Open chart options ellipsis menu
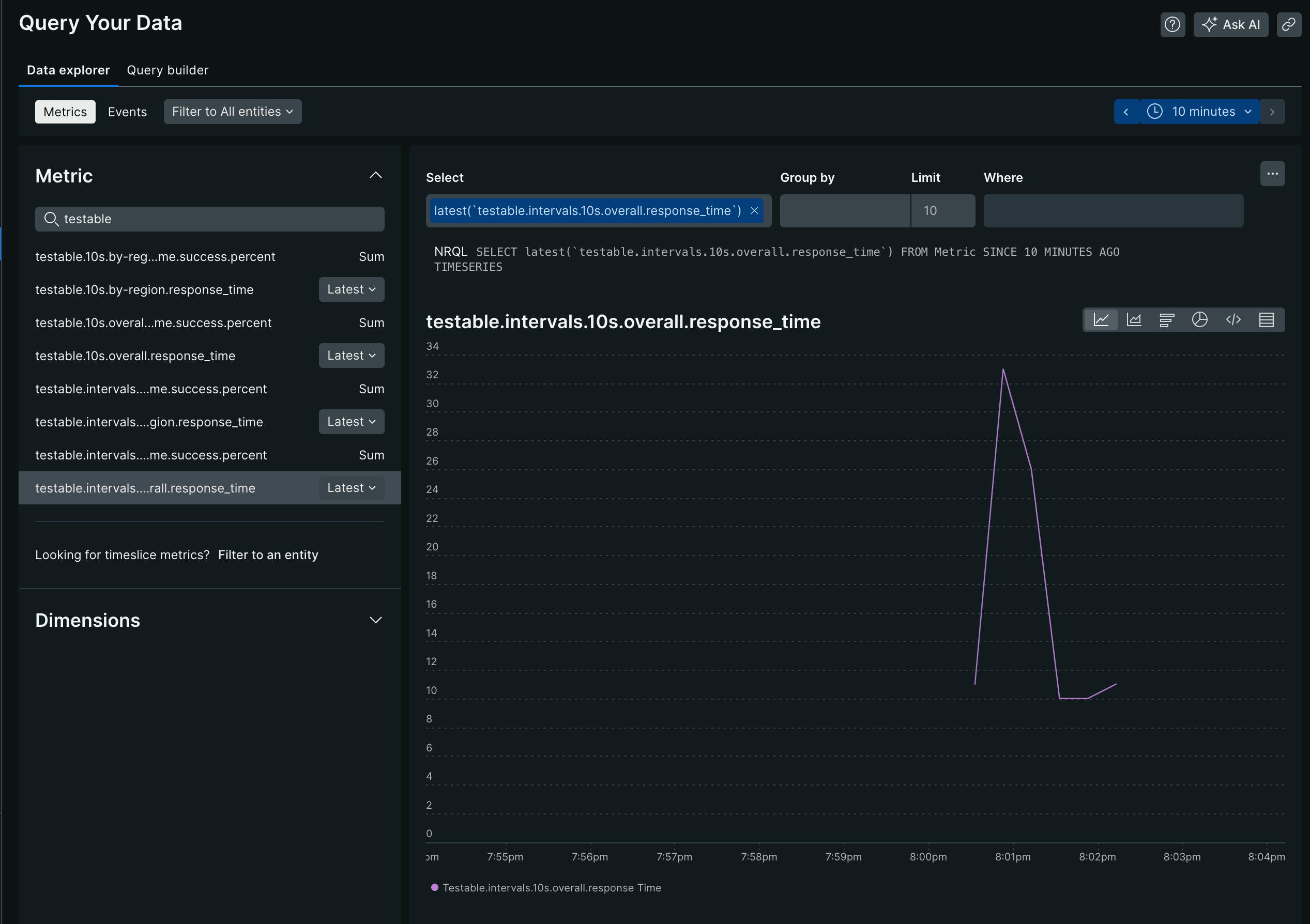This screenshot has height=924, width=1310. [x=1272, y=174]
